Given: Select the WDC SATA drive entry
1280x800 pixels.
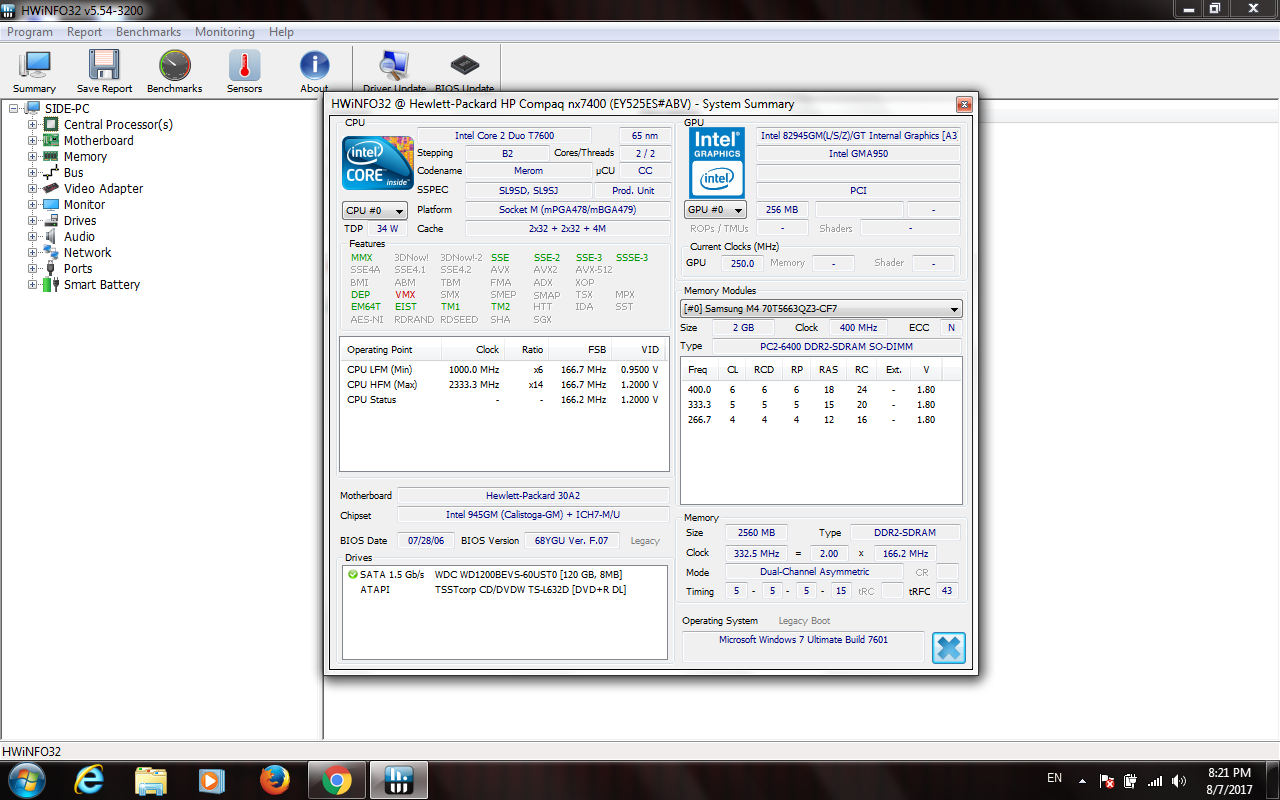Looking at the screenshot, I should (x=528, y=575).
